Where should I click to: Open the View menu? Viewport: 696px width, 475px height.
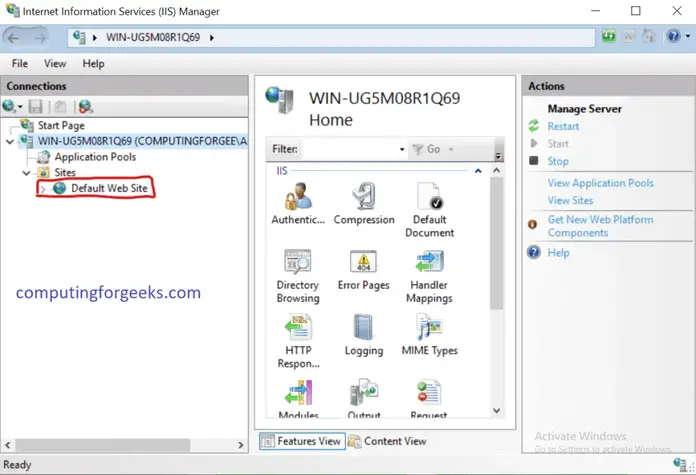click(x=55, y=64)
